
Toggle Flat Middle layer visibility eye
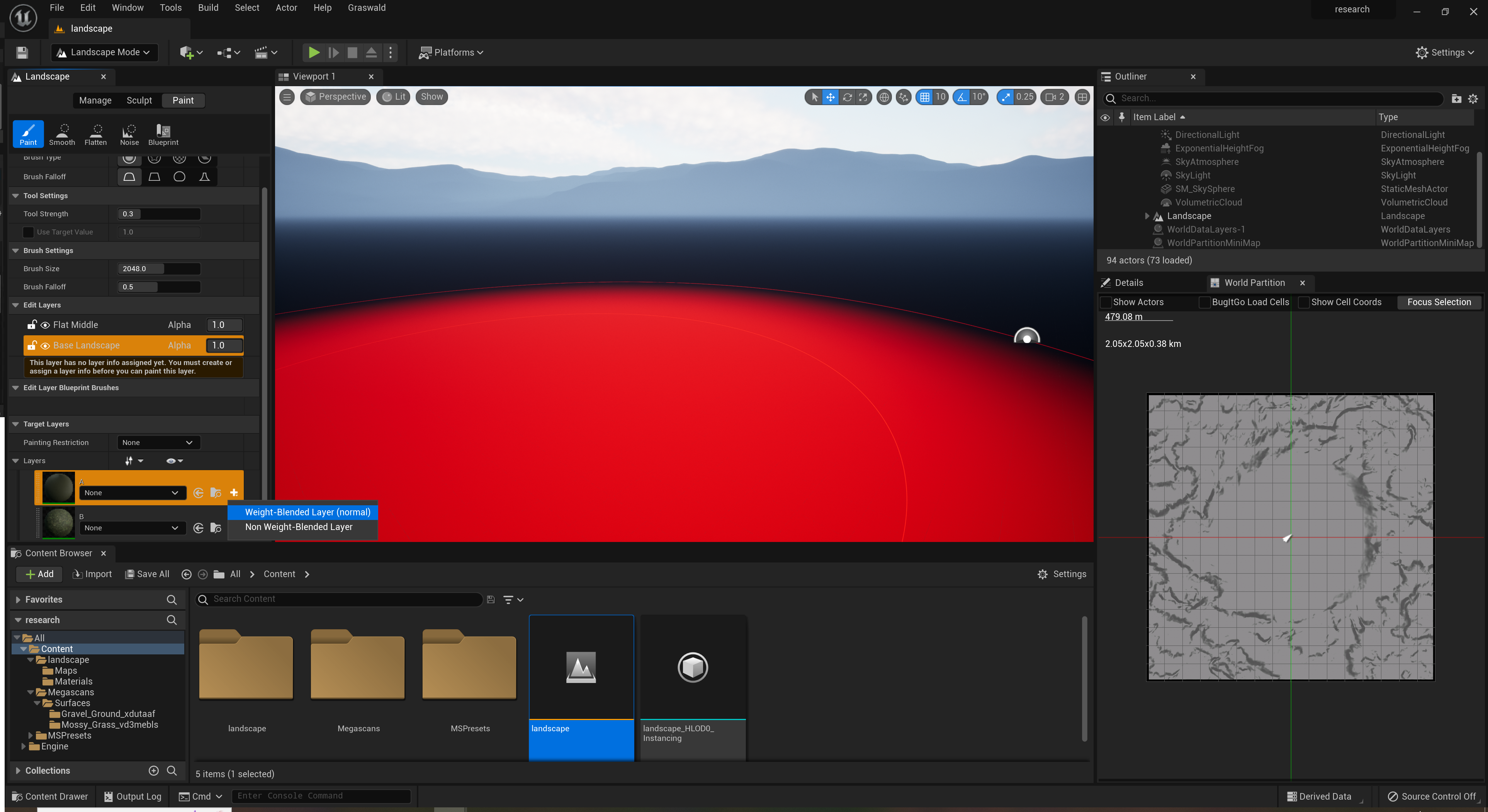(45, 325)
